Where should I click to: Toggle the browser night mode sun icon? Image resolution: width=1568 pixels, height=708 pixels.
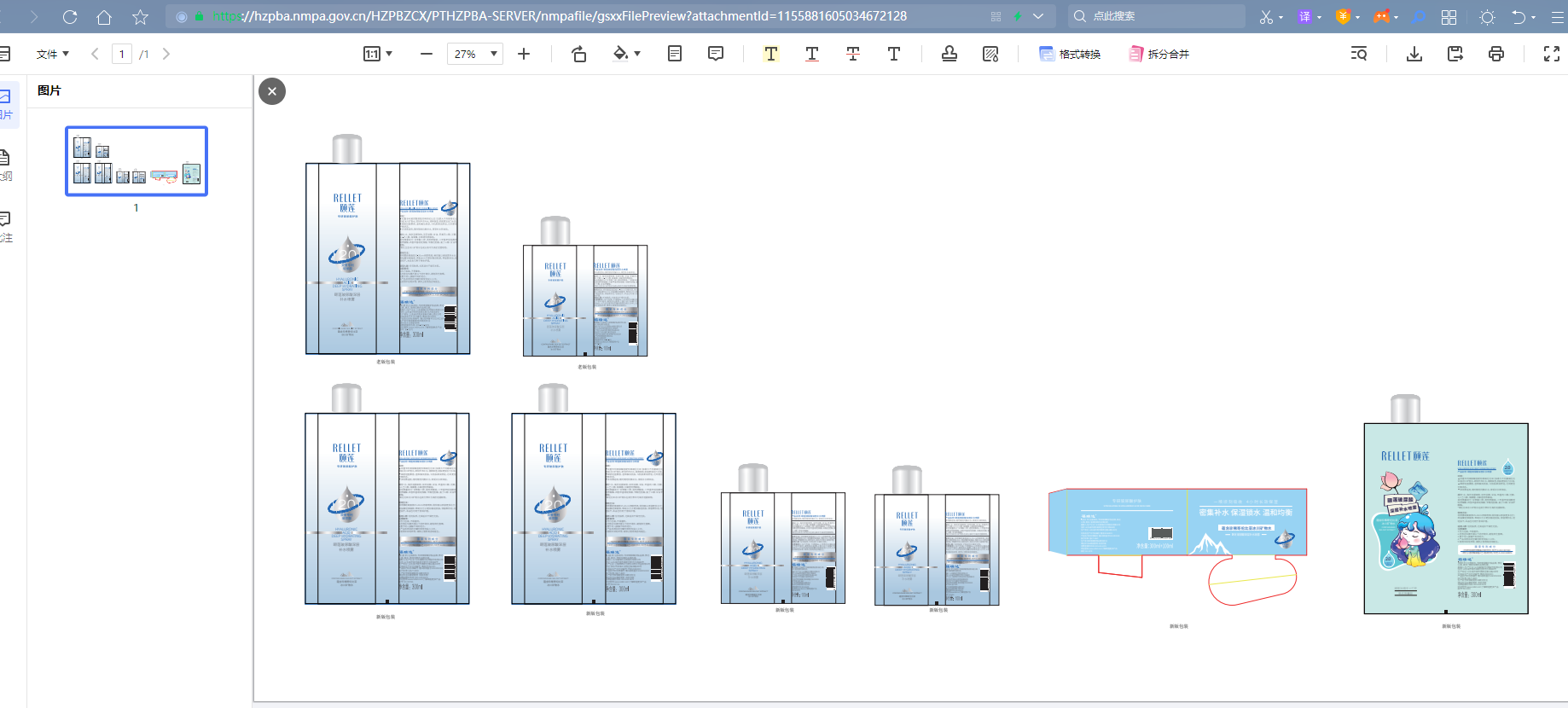click(1487, 17)
